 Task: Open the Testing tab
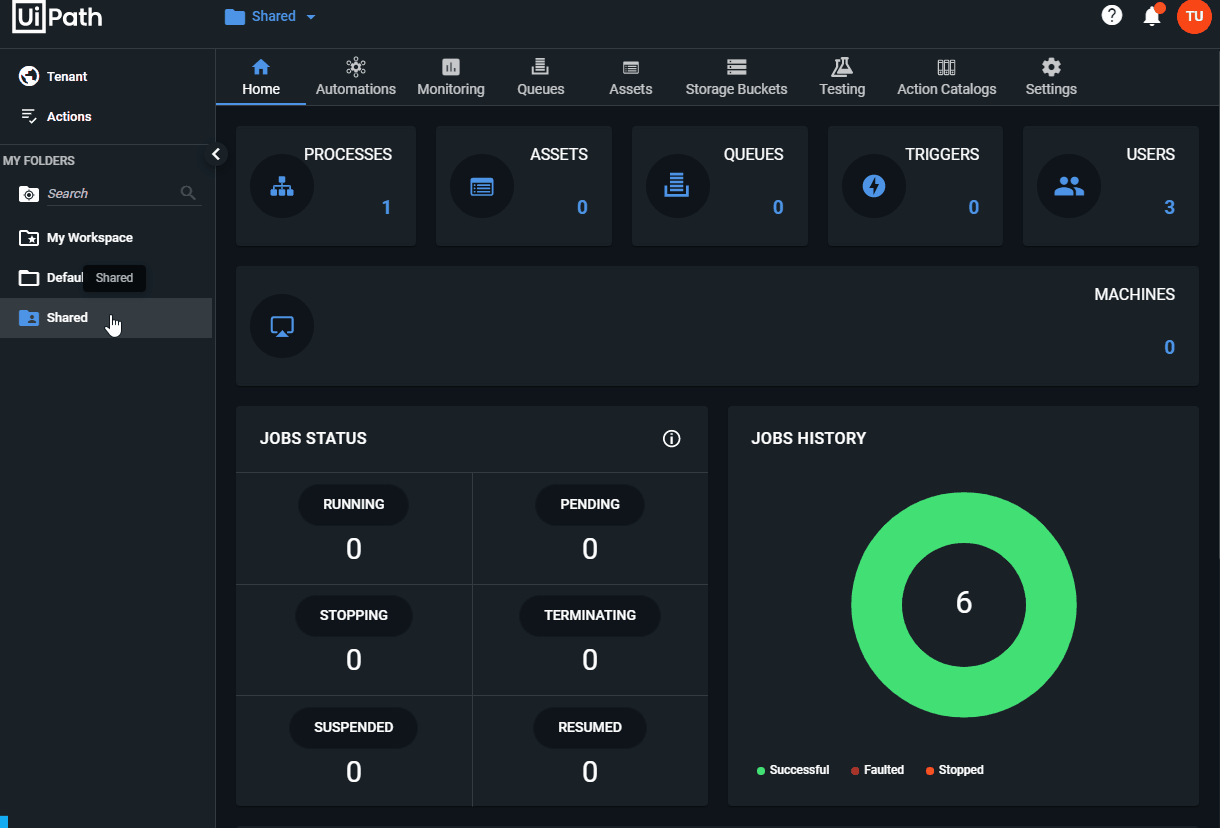point(842,77)
